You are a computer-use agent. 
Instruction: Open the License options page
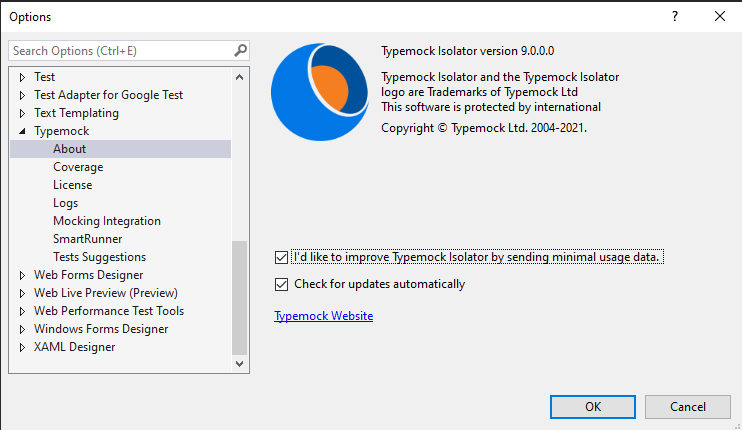[72, 185]
